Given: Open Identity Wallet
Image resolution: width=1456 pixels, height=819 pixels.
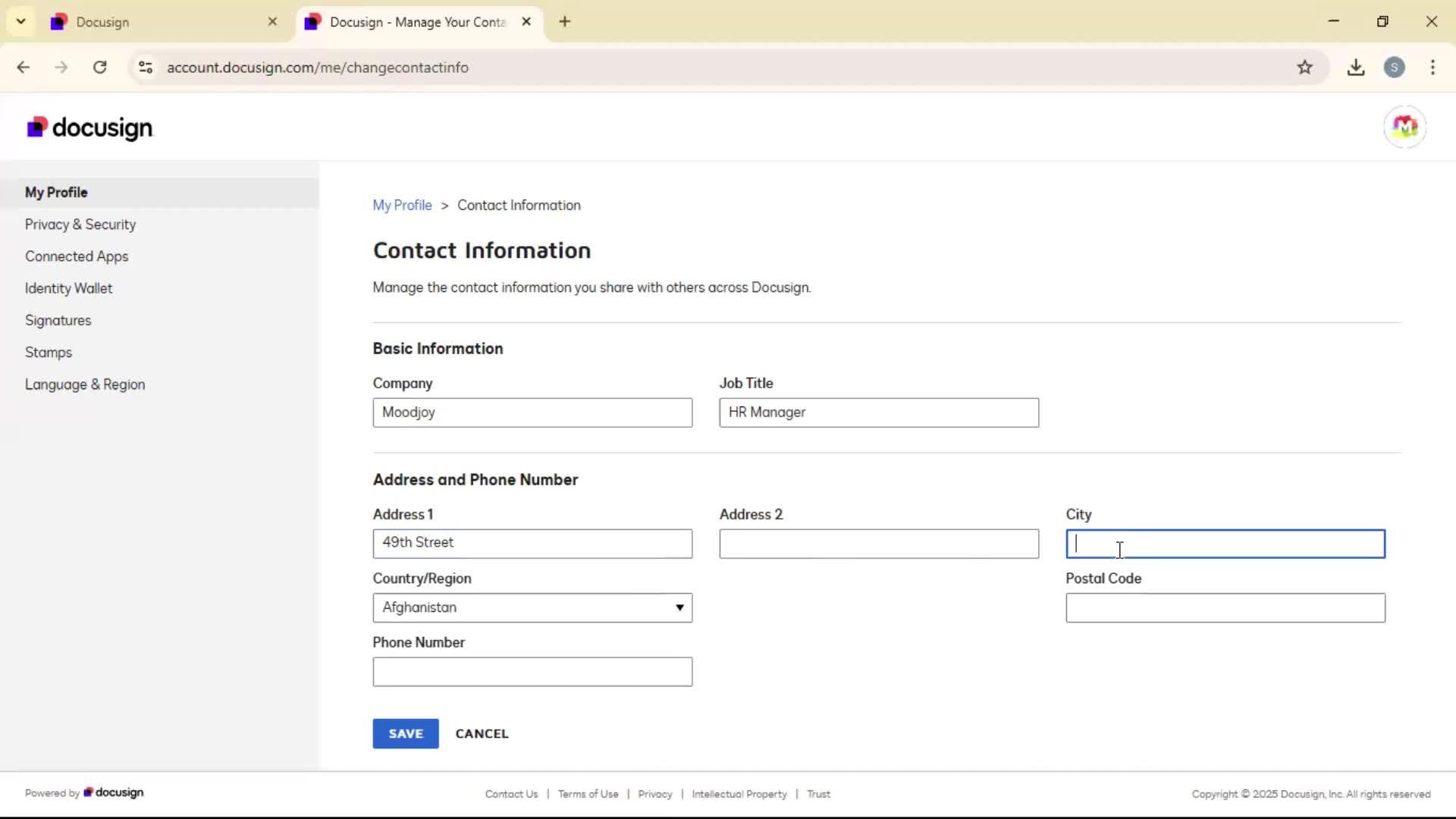Looking at the screenshot, I should 68,288.
